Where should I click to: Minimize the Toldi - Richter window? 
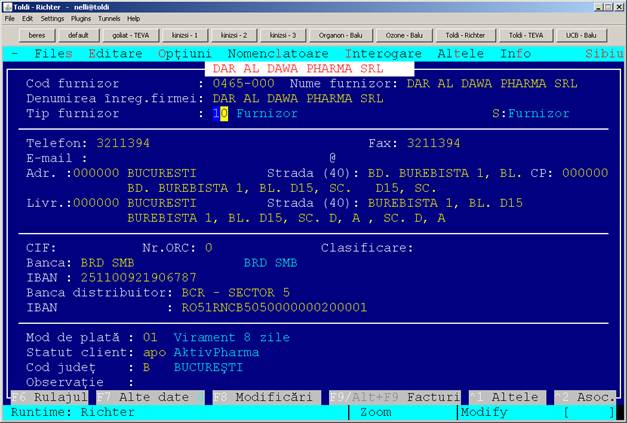[598, 7]
